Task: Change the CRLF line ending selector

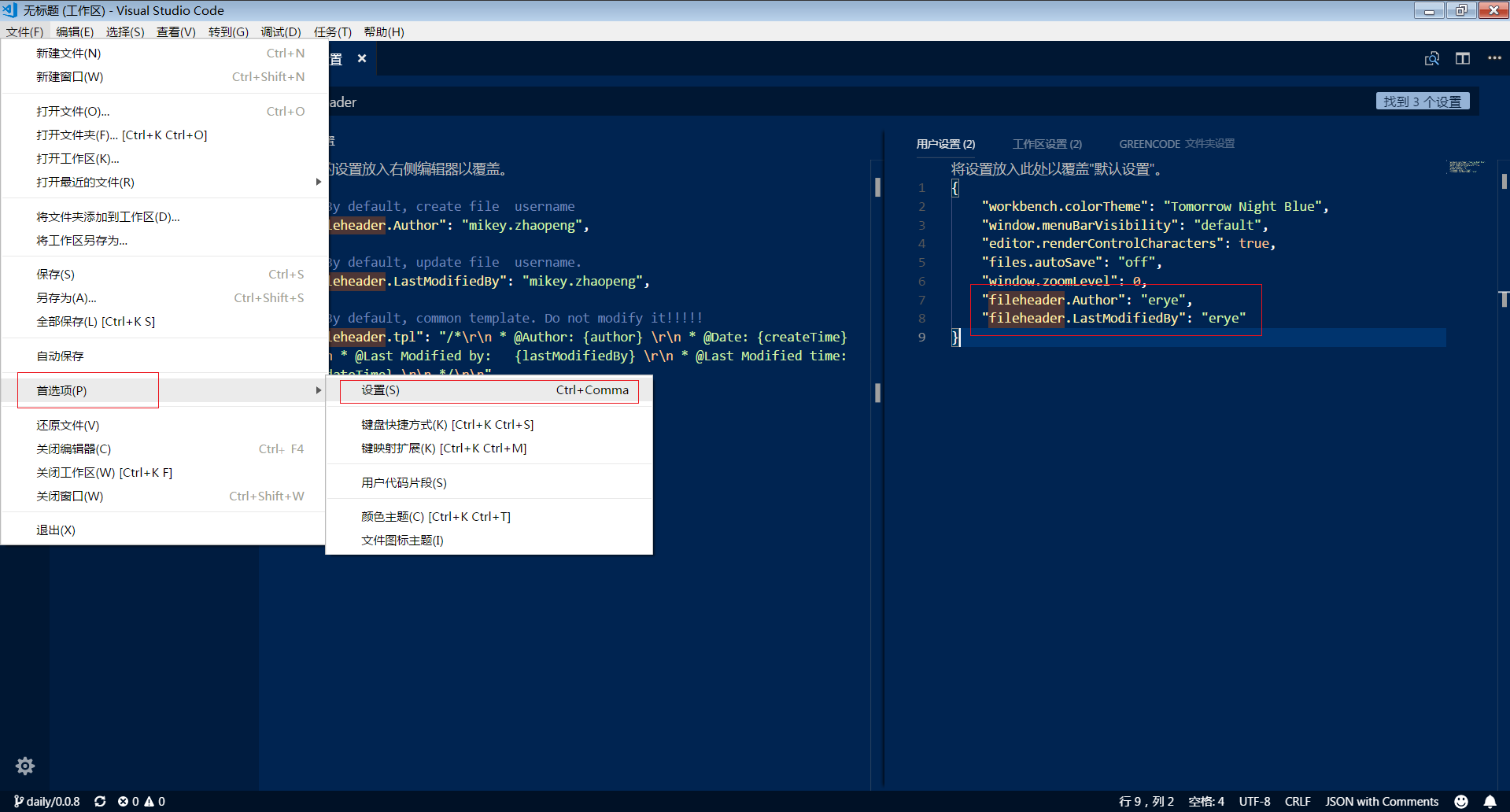Action: tap(1298, 801)
